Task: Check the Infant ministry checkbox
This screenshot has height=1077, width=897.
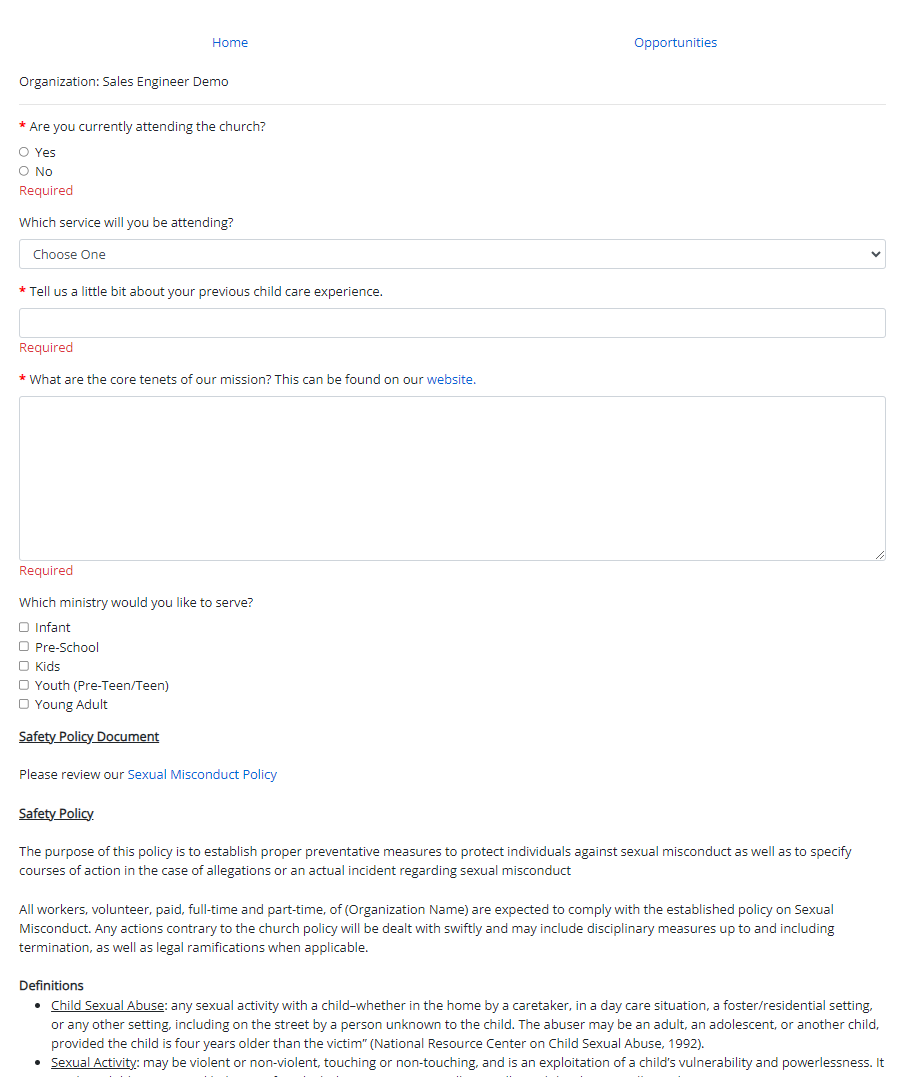Action: 24,627
